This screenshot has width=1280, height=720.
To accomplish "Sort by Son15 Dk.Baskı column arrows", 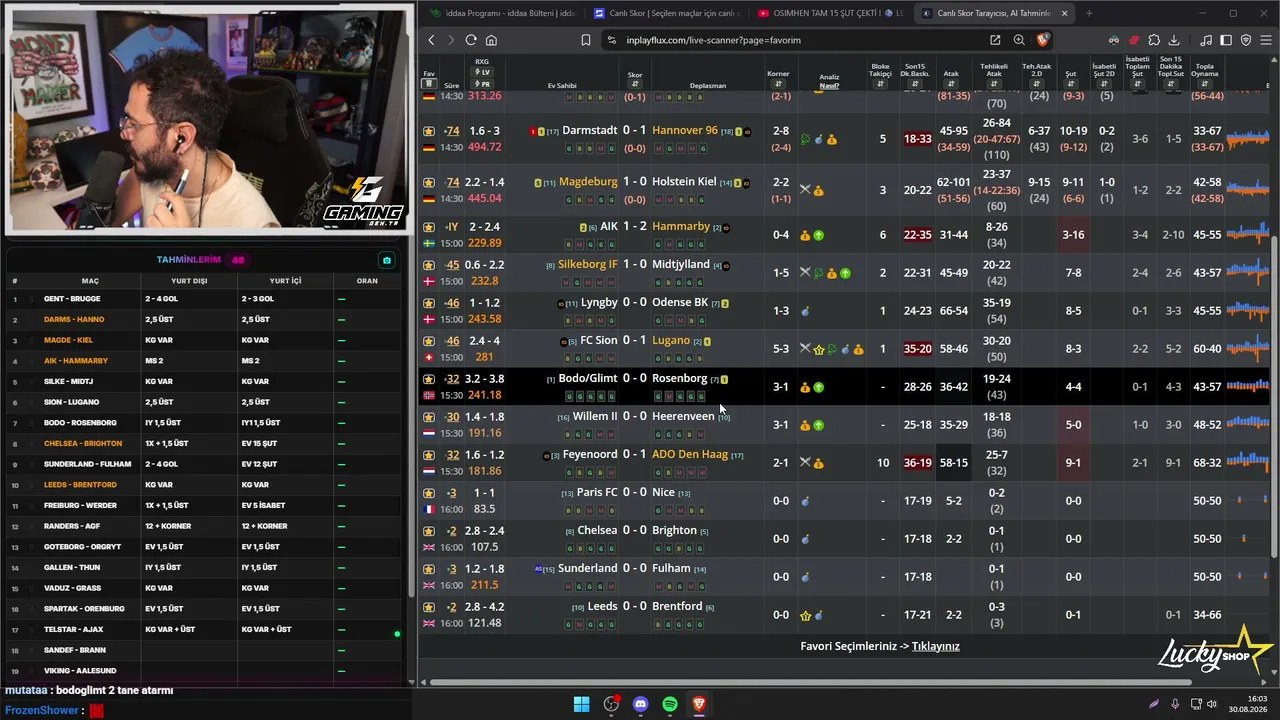I will click(916, 84).
